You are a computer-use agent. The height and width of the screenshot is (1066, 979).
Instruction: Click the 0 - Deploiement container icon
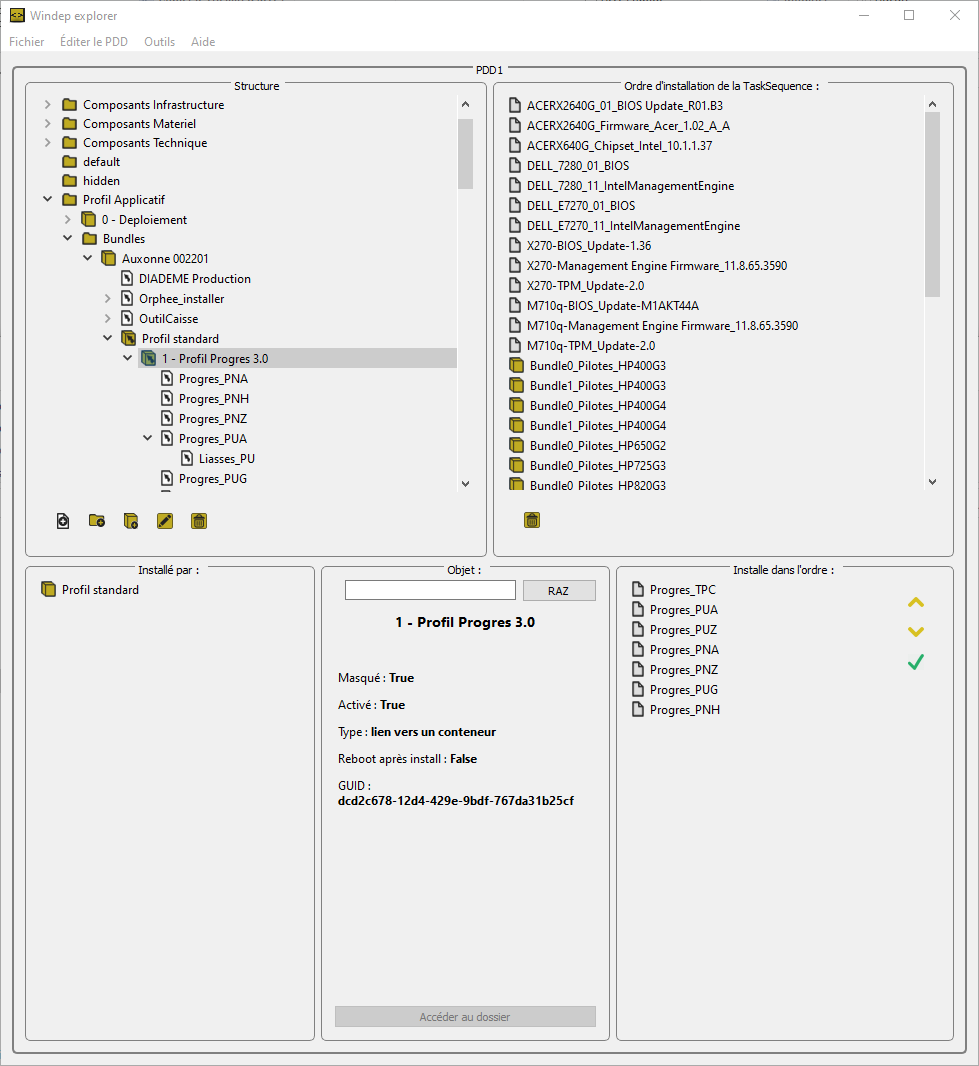coord(88,220)
